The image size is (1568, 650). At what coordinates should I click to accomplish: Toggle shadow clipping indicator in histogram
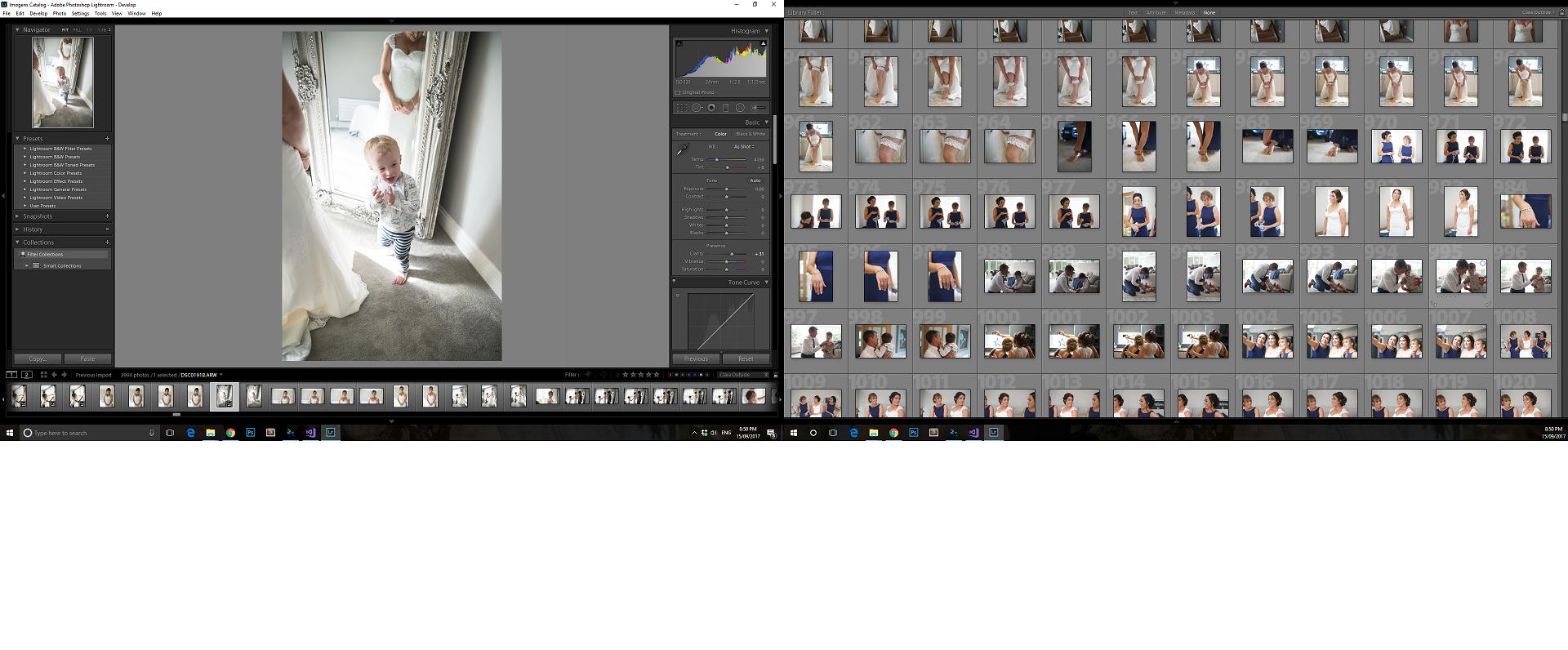pyautogui.click(x=678, y=43)
